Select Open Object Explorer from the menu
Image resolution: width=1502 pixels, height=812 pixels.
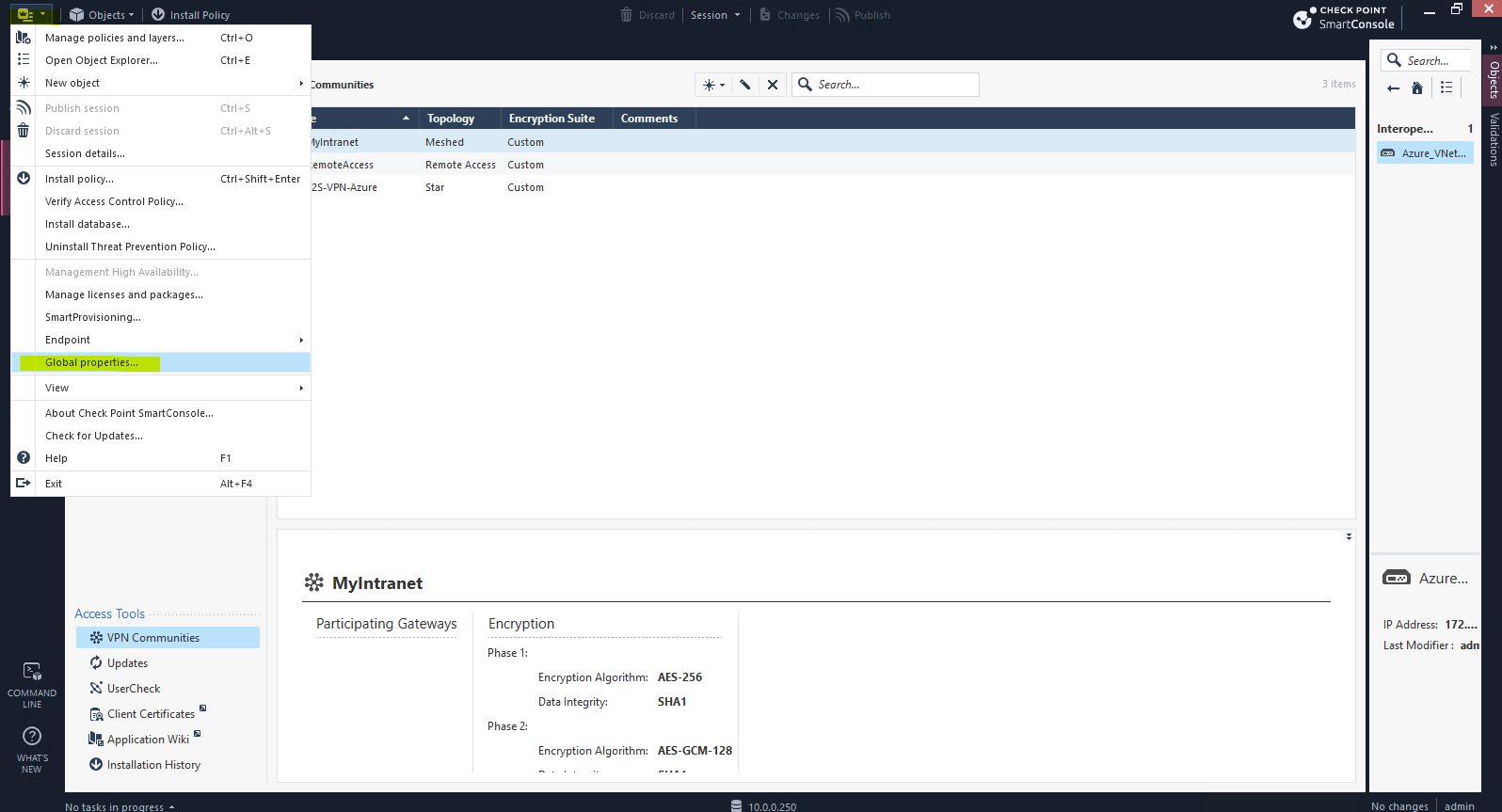pyautogui.click(x=161, y=60)
